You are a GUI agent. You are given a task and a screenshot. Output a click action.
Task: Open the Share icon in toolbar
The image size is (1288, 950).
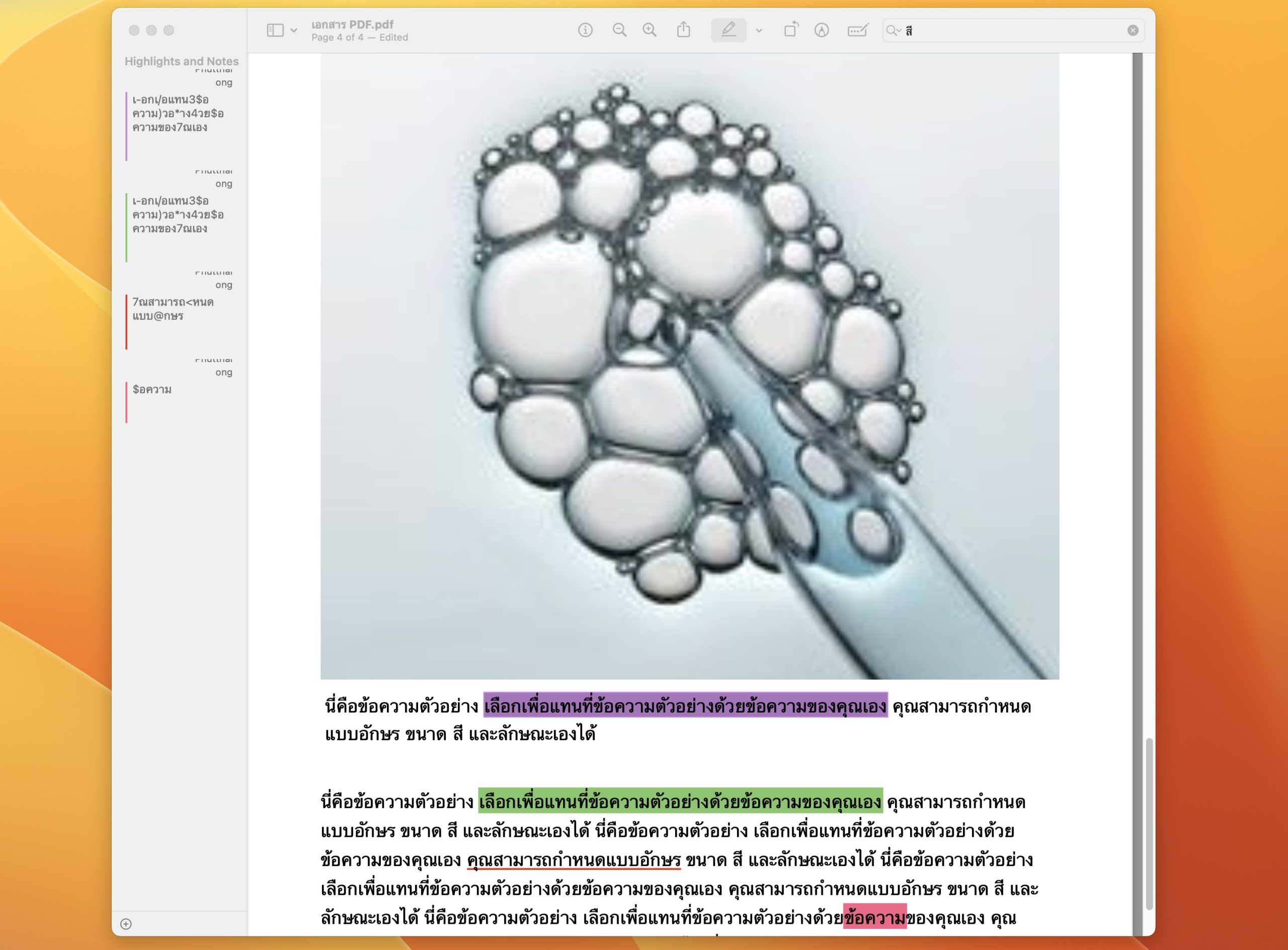click(683, 30)
